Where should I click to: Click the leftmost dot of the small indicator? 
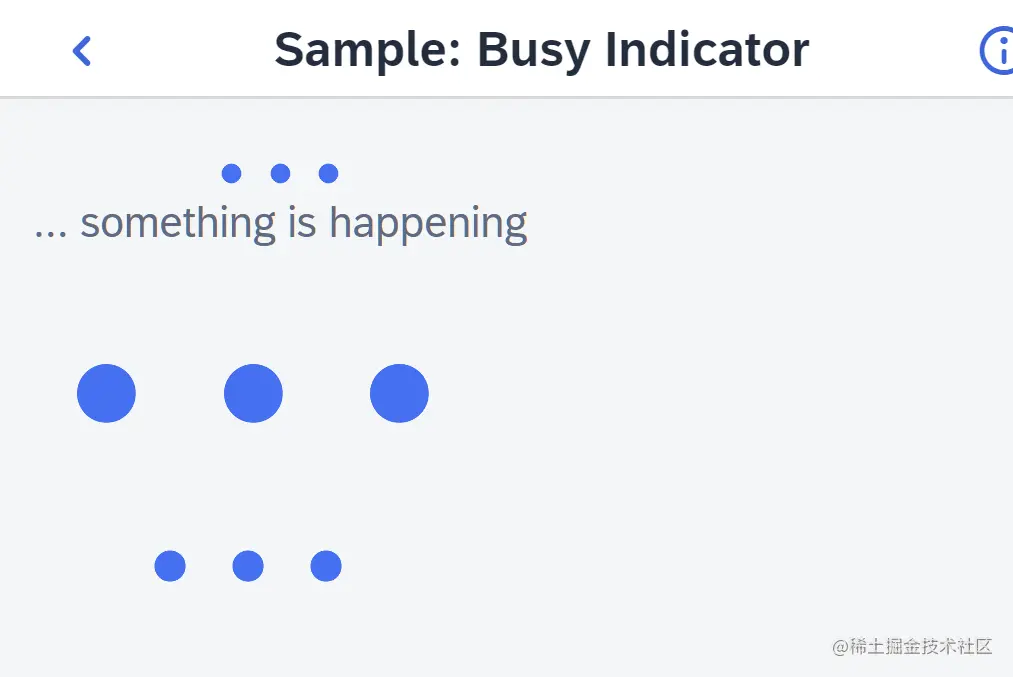231,173
